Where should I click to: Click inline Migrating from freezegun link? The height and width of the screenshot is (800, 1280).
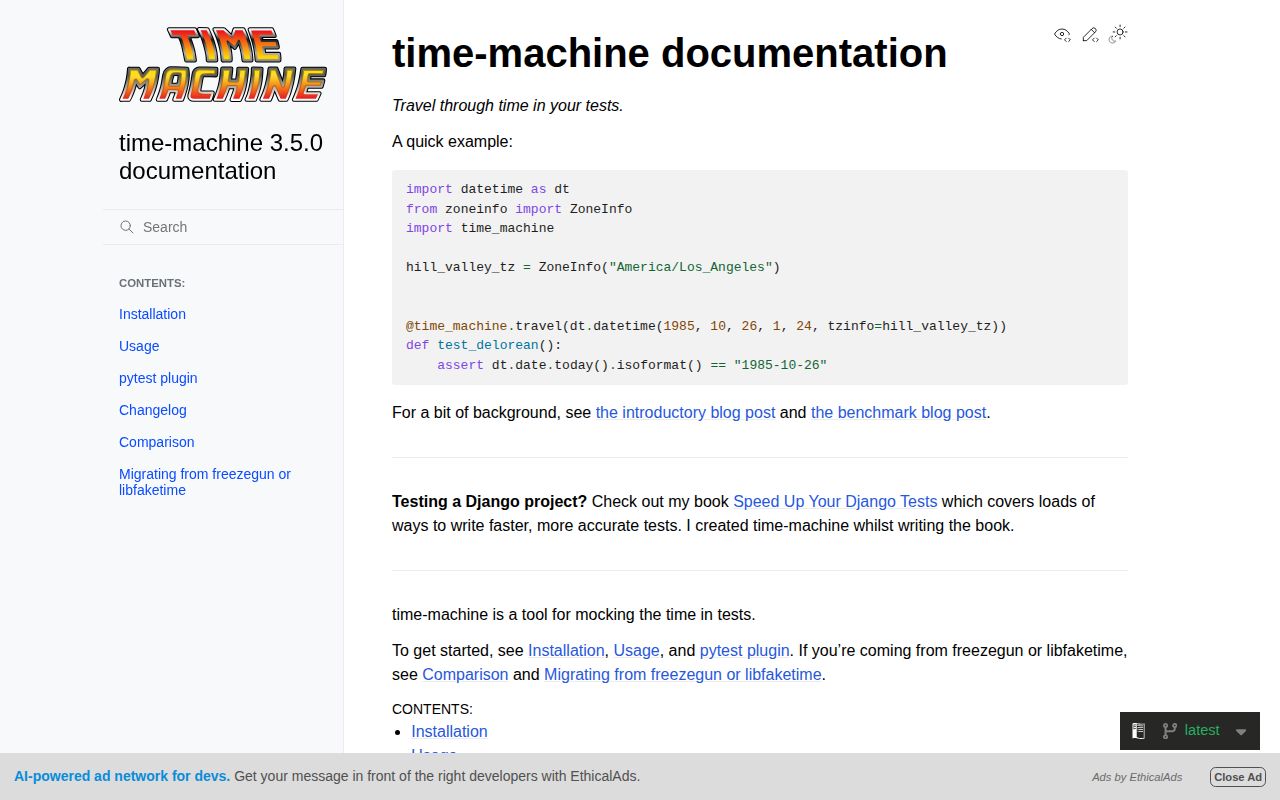[682, 674]
